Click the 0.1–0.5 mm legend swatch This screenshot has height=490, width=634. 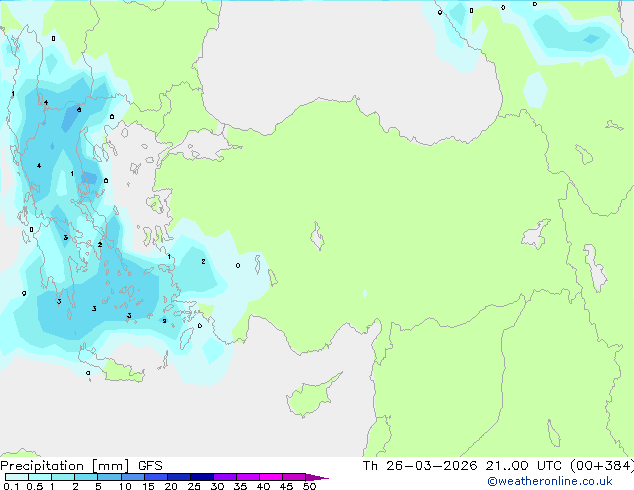coord(17,477)
